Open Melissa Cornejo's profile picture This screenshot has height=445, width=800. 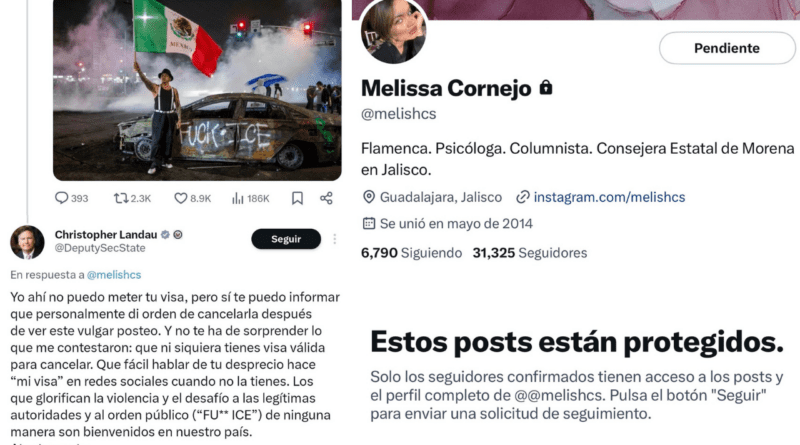(x=393, y=32)
